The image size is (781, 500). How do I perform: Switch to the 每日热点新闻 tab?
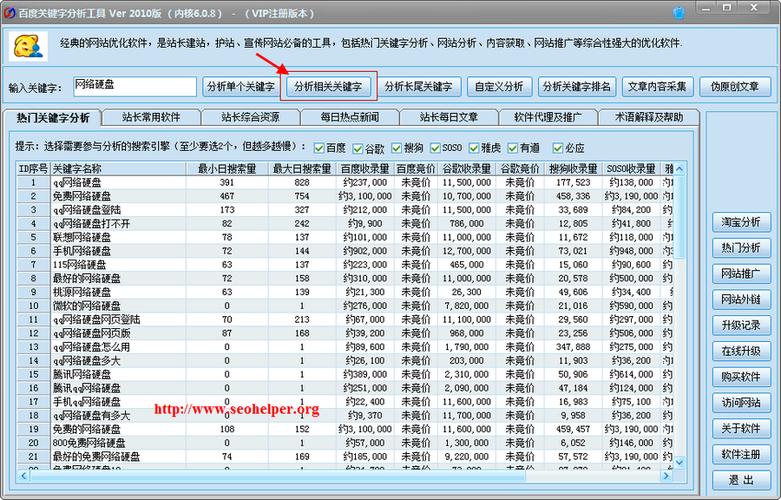pos(350,118)
